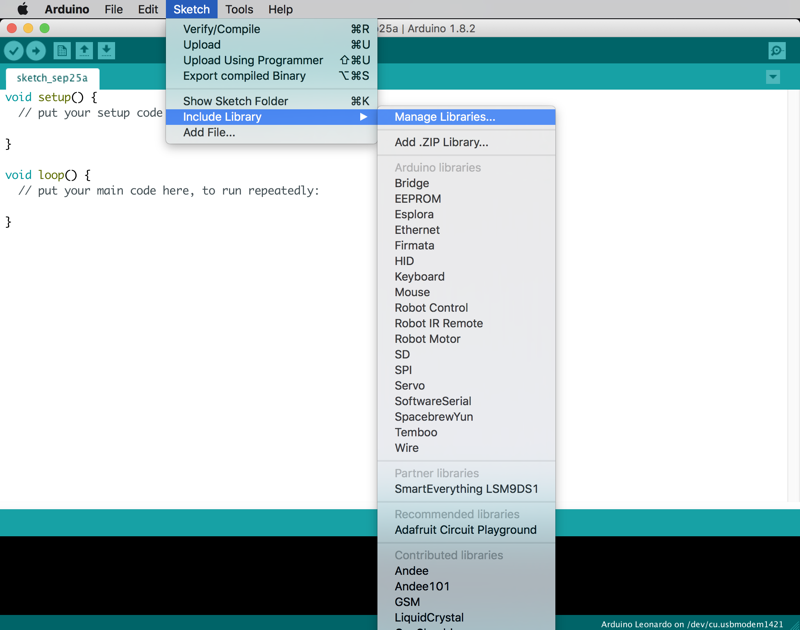The height and width of the screenshot is (630, 800).
Task: Click the 'void loop() {' code line
Action: [48, 175]
